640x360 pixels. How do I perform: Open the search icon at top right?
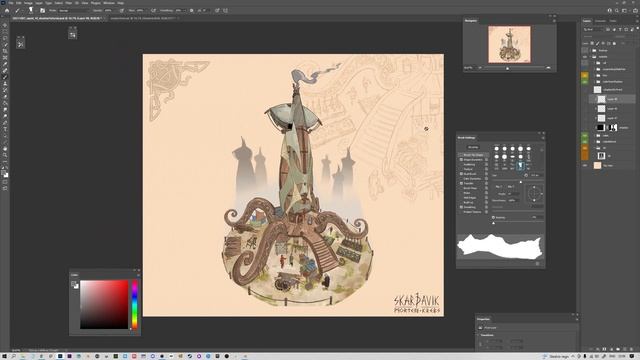click(617, 11)
